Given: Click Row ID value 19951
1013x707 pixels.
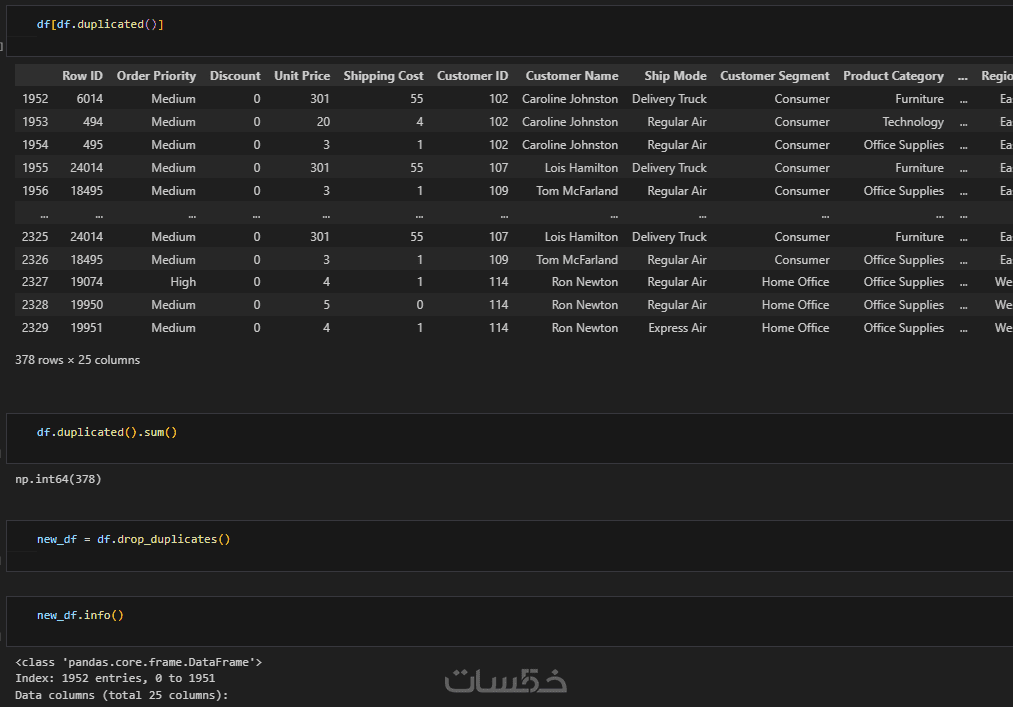Looking at the screenshot, I should 87,328.
